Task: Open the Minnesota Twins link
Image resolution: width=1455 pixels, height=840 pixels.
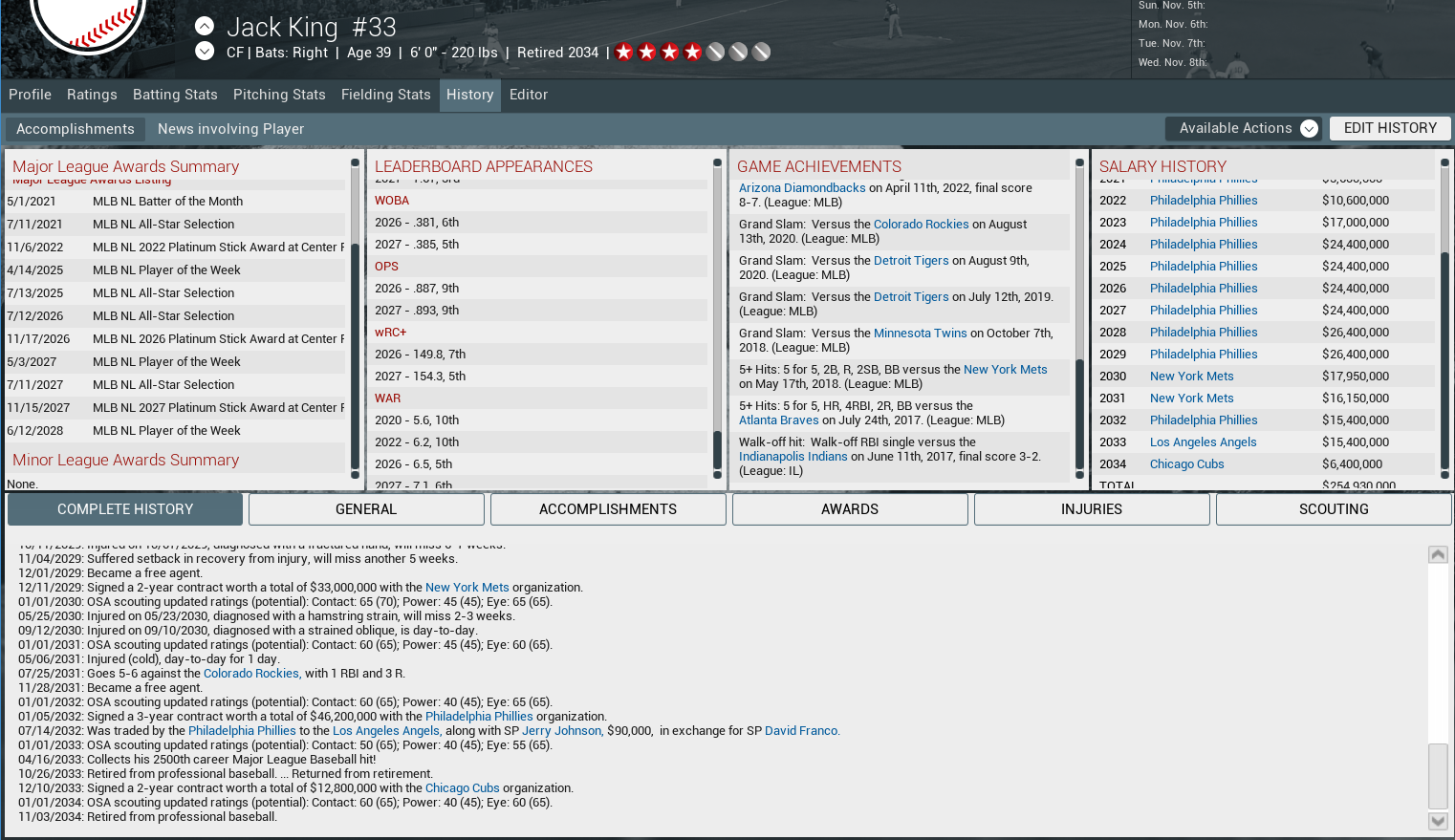Action: (921, 334)
